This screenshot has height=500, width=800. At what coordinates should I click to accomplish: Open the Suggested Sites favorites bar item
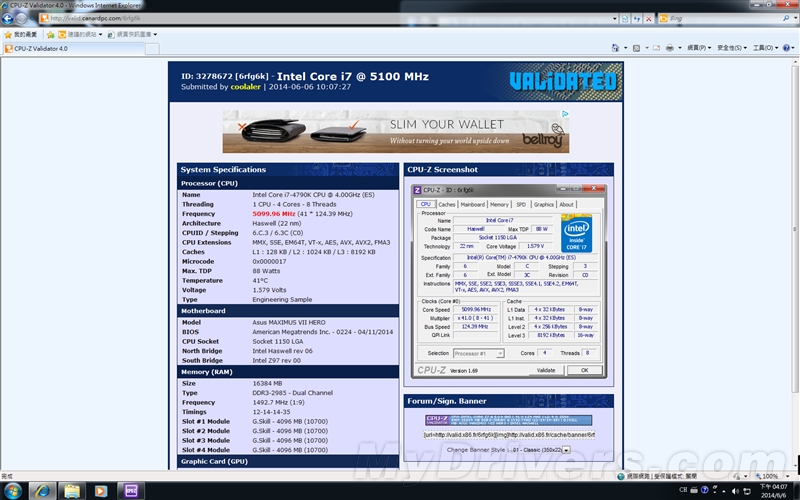80,34
